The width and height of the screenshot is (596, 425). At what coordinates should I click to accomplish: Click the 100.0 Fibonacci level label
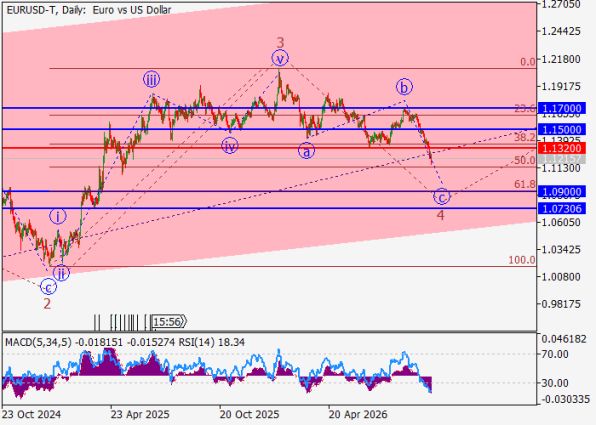click(522, 260)
